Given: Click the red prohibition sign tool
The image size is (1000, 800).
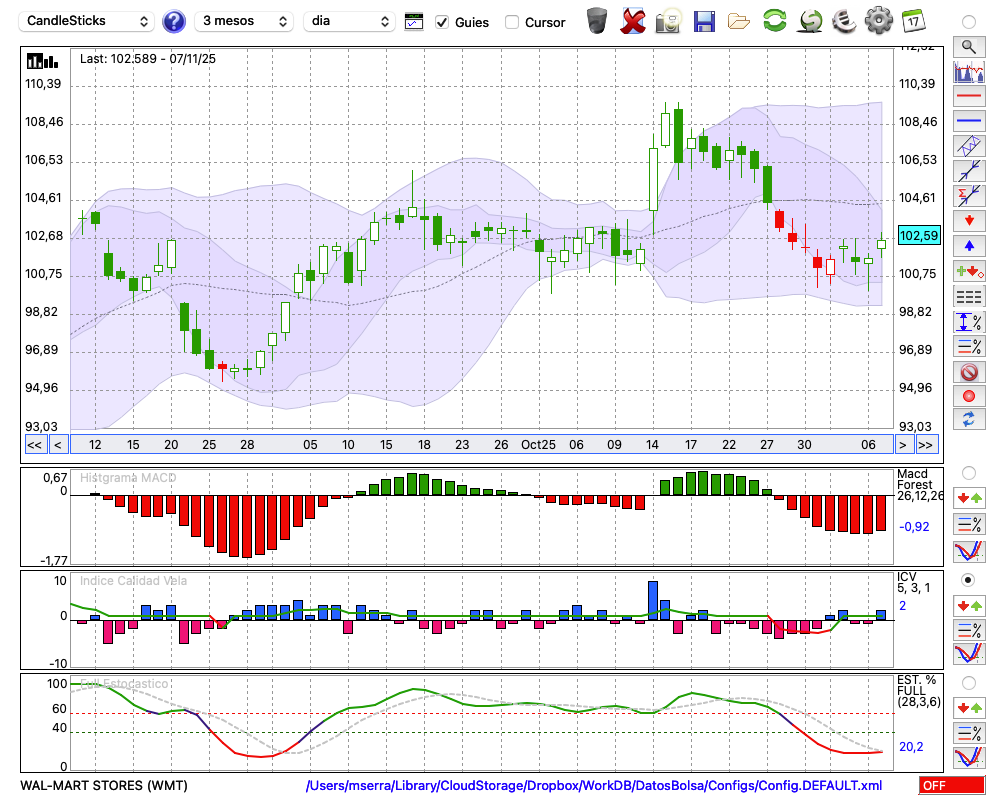Looking at the screenshot, I should point(968,372).
